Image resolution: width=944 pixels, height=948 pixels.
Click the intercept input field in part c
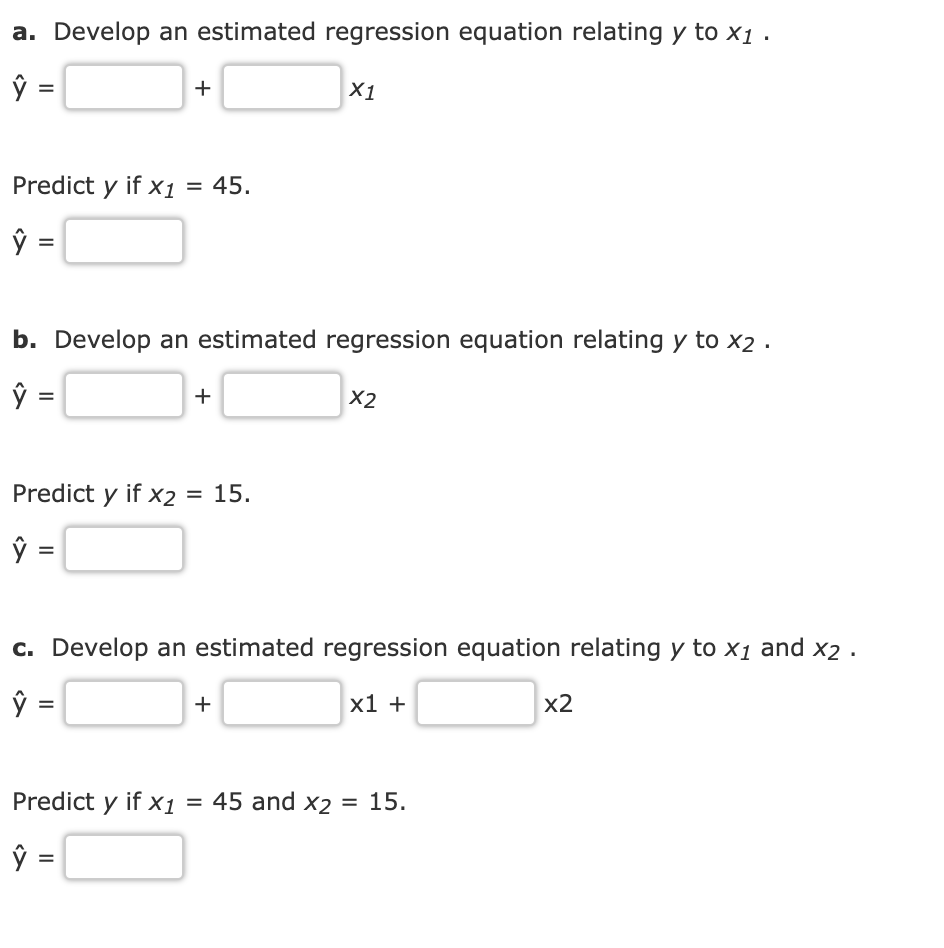click(x=123, y=703)
